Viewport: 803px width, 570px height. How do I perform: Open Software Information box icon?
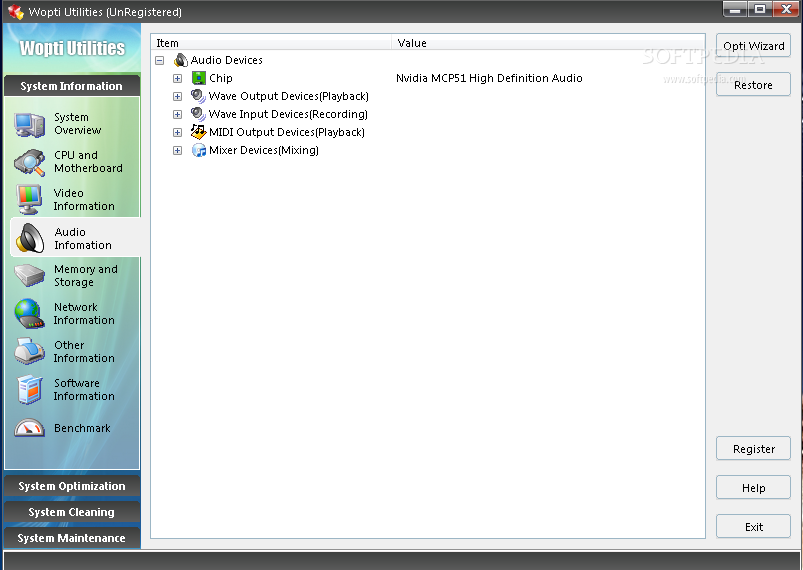tap(30, 390)
